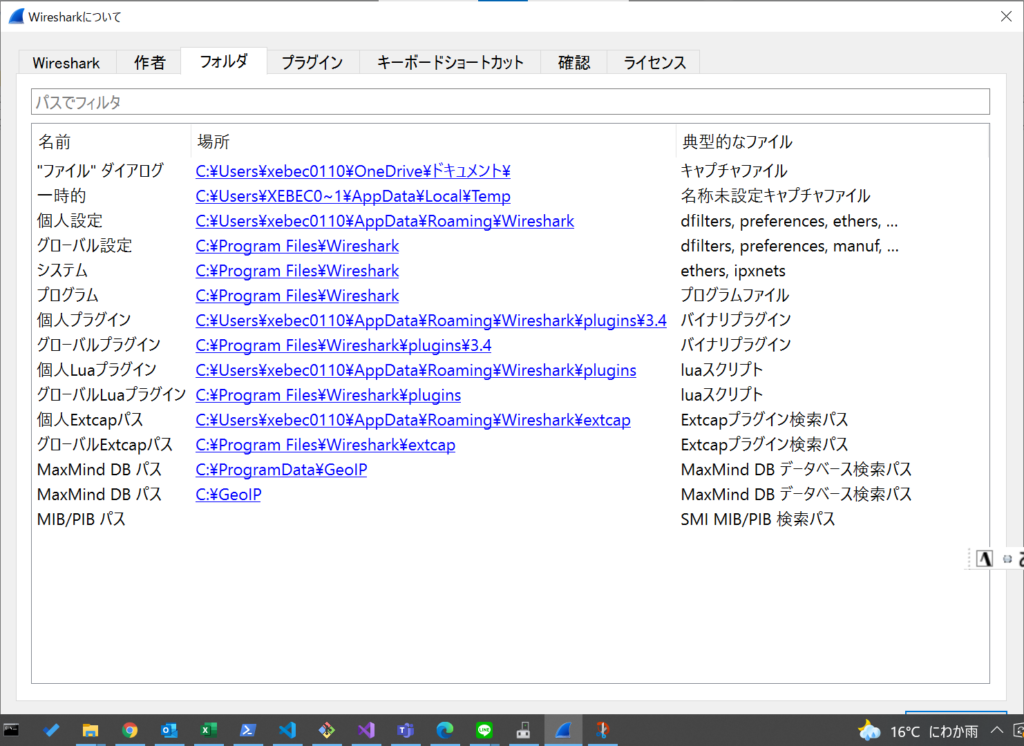Open the 16°C にわか雨 weather widget
The height and width of the screenshot is (746, 1024).
tap(918, 731)
